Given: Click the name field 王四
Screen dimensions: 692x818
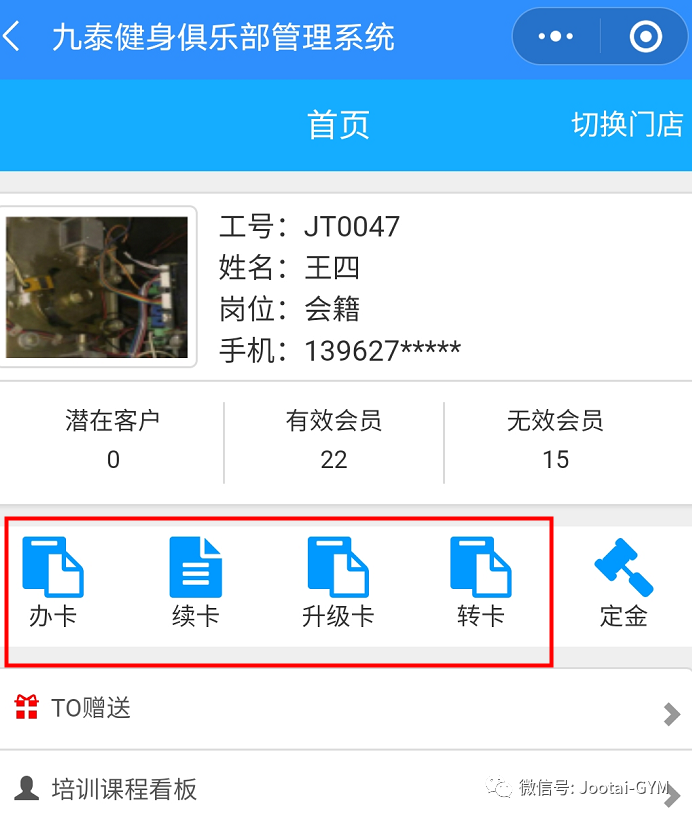Looking at the screenshot, I should click(332, 268).
